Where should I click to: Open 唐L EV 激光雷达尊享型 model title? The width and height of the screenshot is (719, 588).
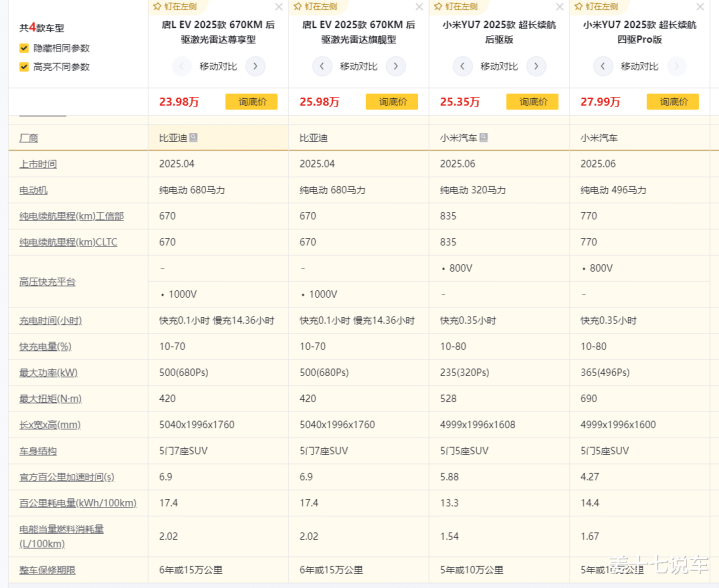[218, 32]
